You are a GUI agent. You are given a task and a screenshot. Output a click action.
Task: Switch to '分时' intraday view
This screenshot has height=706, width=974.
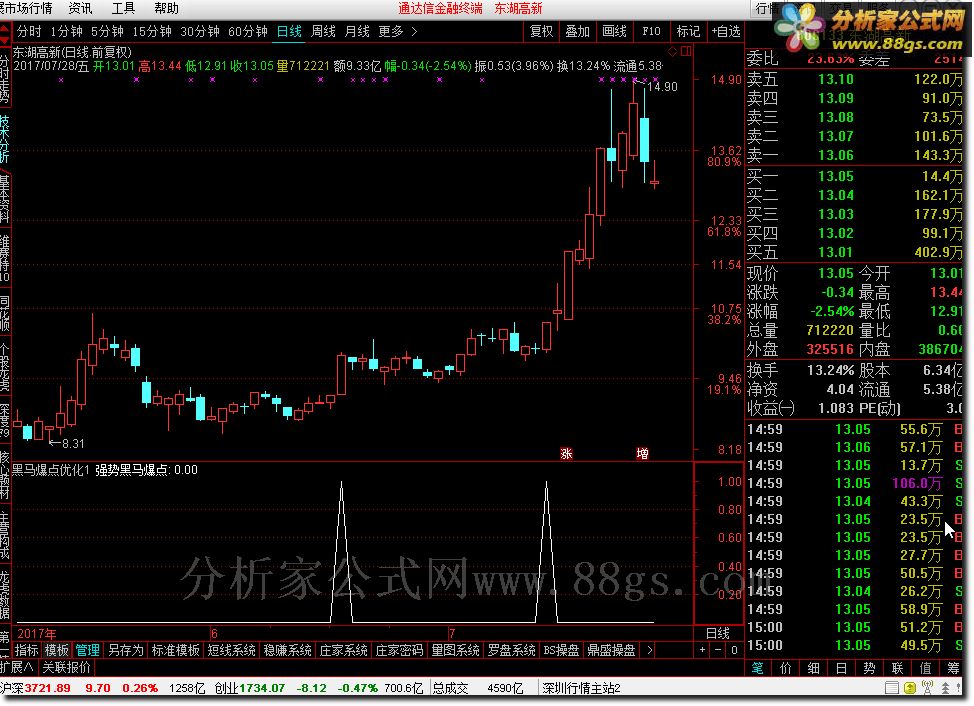click(29, 31)
